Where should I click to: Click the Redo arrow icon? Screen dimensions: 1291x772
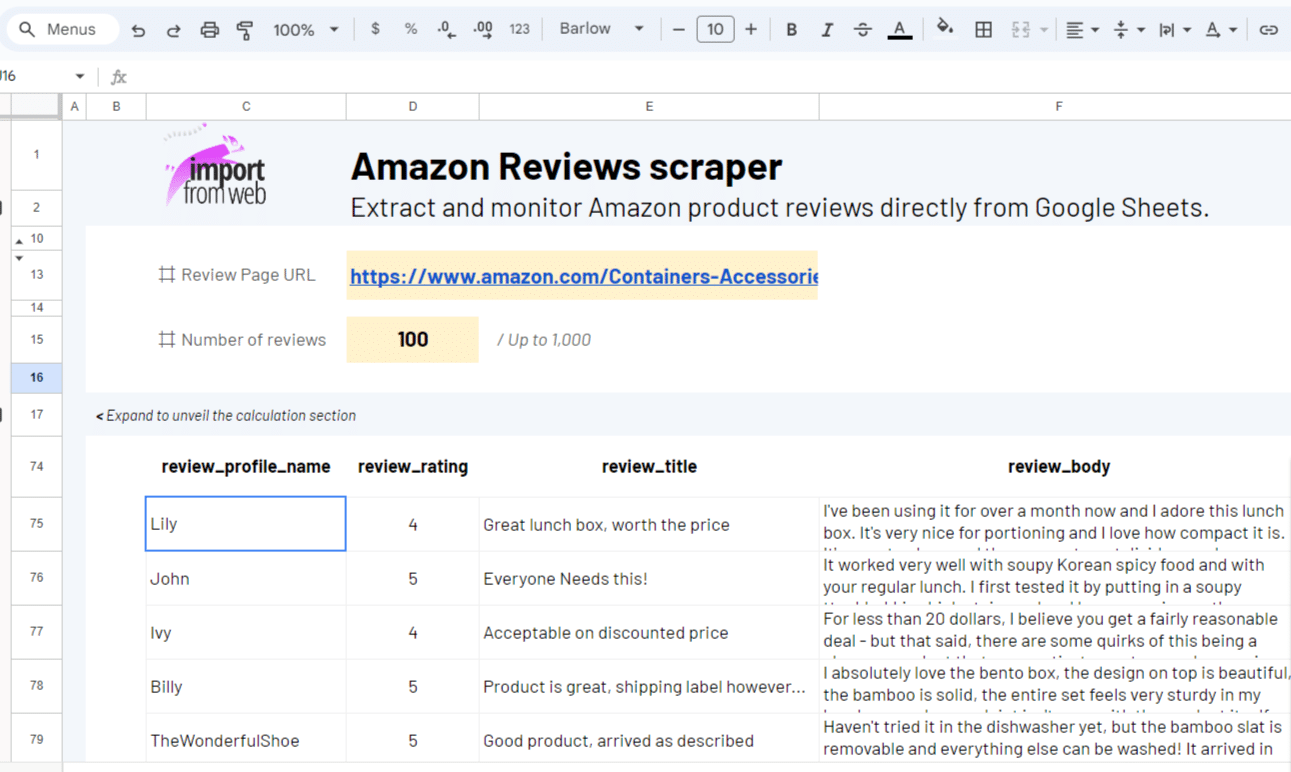173,30
